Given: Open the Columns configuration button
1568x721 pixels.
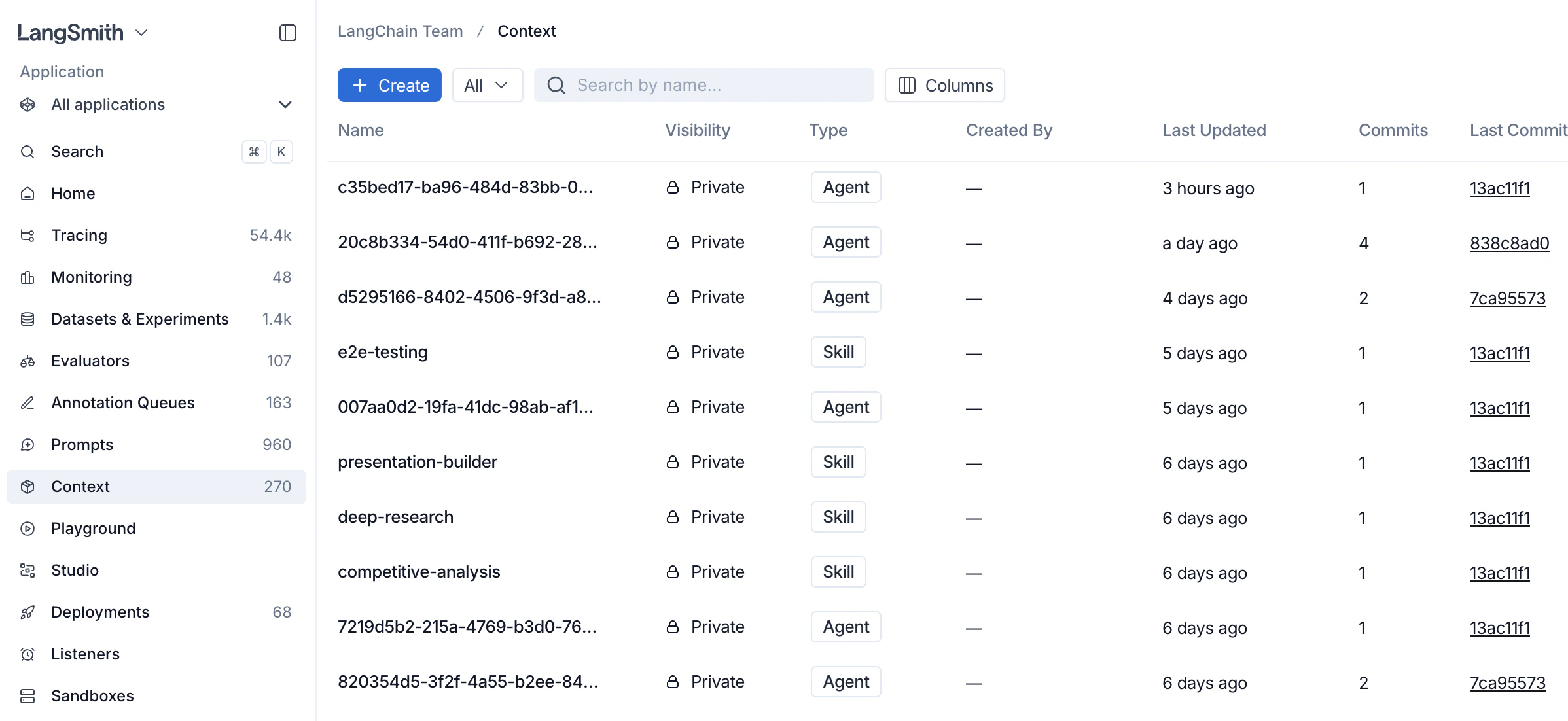Looking at the screenshot, I should coord(944,85).
